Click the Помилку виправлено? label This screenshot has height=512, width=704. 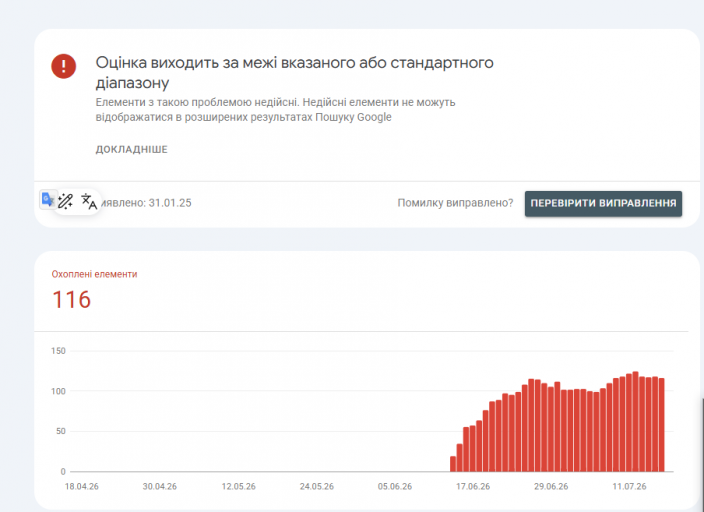455,203
